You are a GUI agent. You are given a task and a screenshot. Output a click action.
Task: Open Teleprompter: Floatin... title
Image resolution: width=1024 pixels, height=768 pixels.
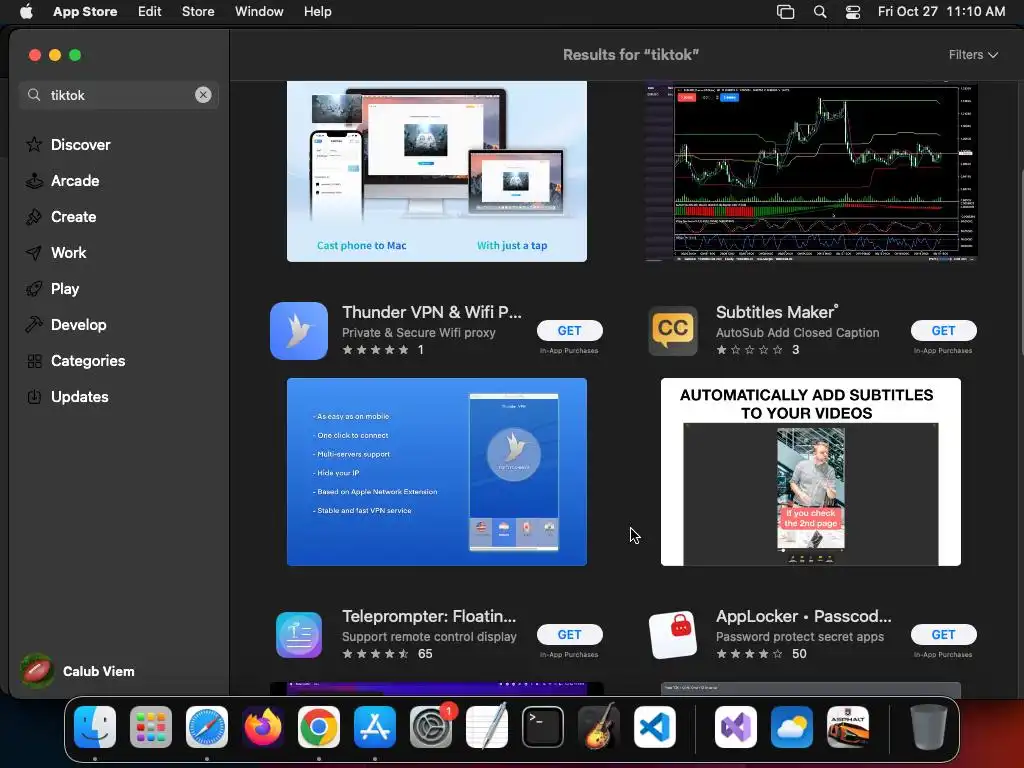coord(429,616)
